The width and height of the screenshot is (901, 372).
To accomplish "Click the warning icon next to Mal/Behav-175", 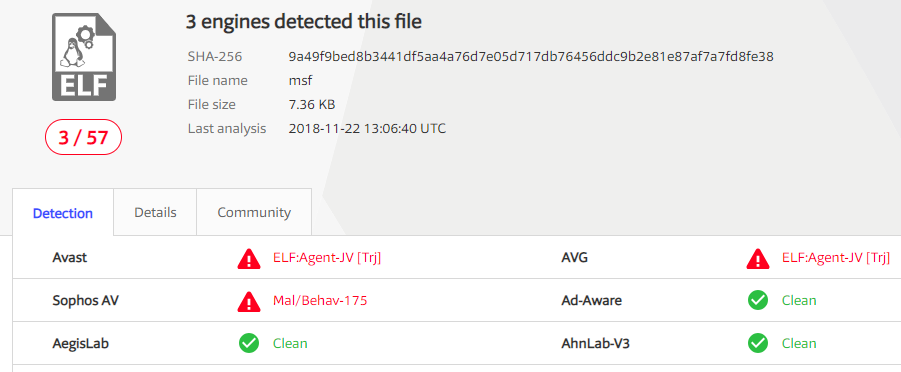I will tap(249, 301).
